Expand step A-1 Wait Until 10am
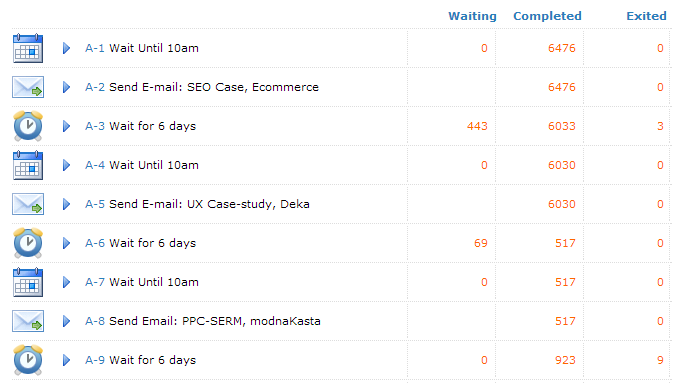This screenshot has height=383, width=674. point(66,48)
